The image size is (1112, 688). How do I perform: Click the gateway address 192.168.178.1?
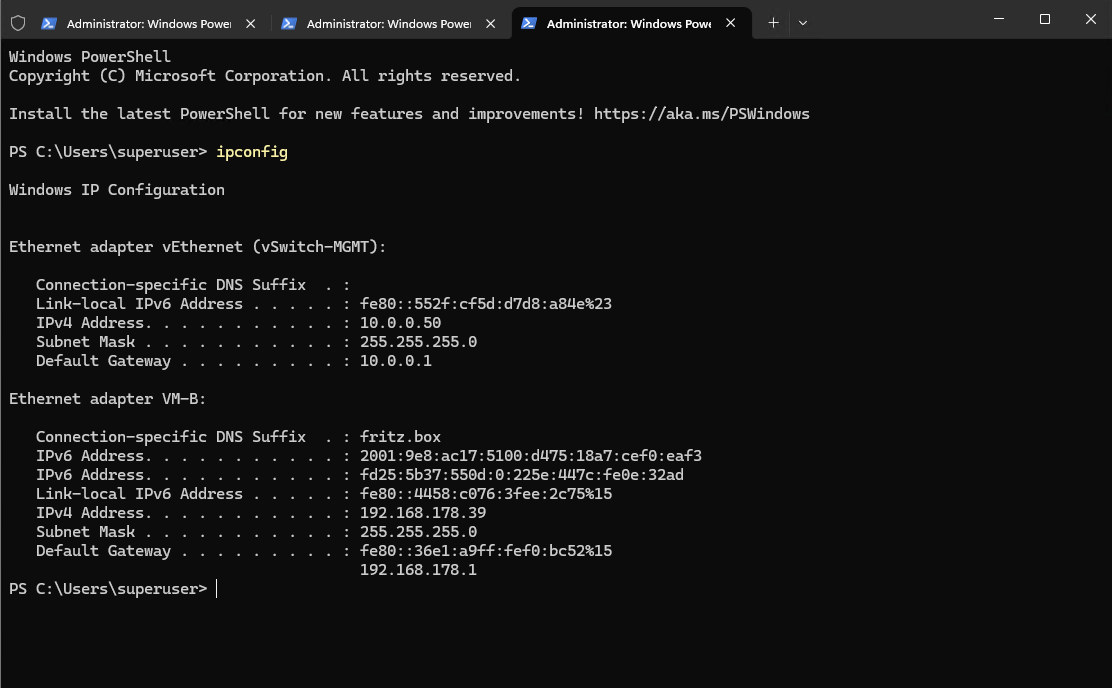pyautogui.click(x=418, y=570)
